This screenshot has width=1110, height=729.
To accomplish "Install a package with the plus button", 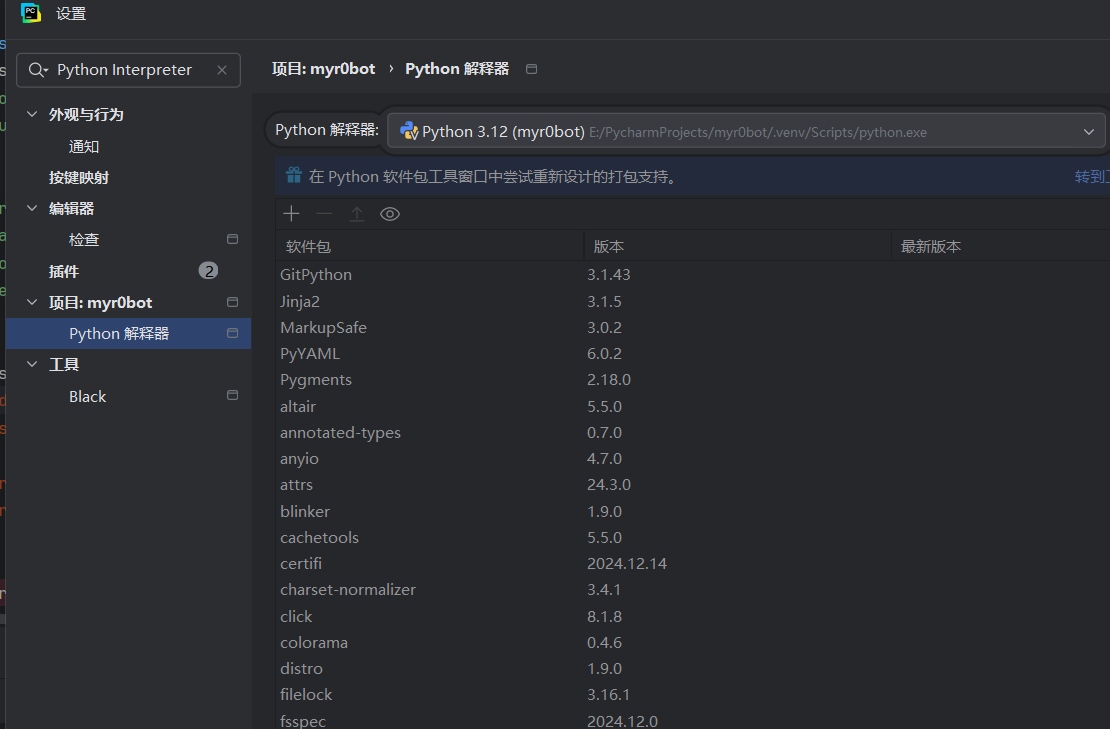I will 291,214.
